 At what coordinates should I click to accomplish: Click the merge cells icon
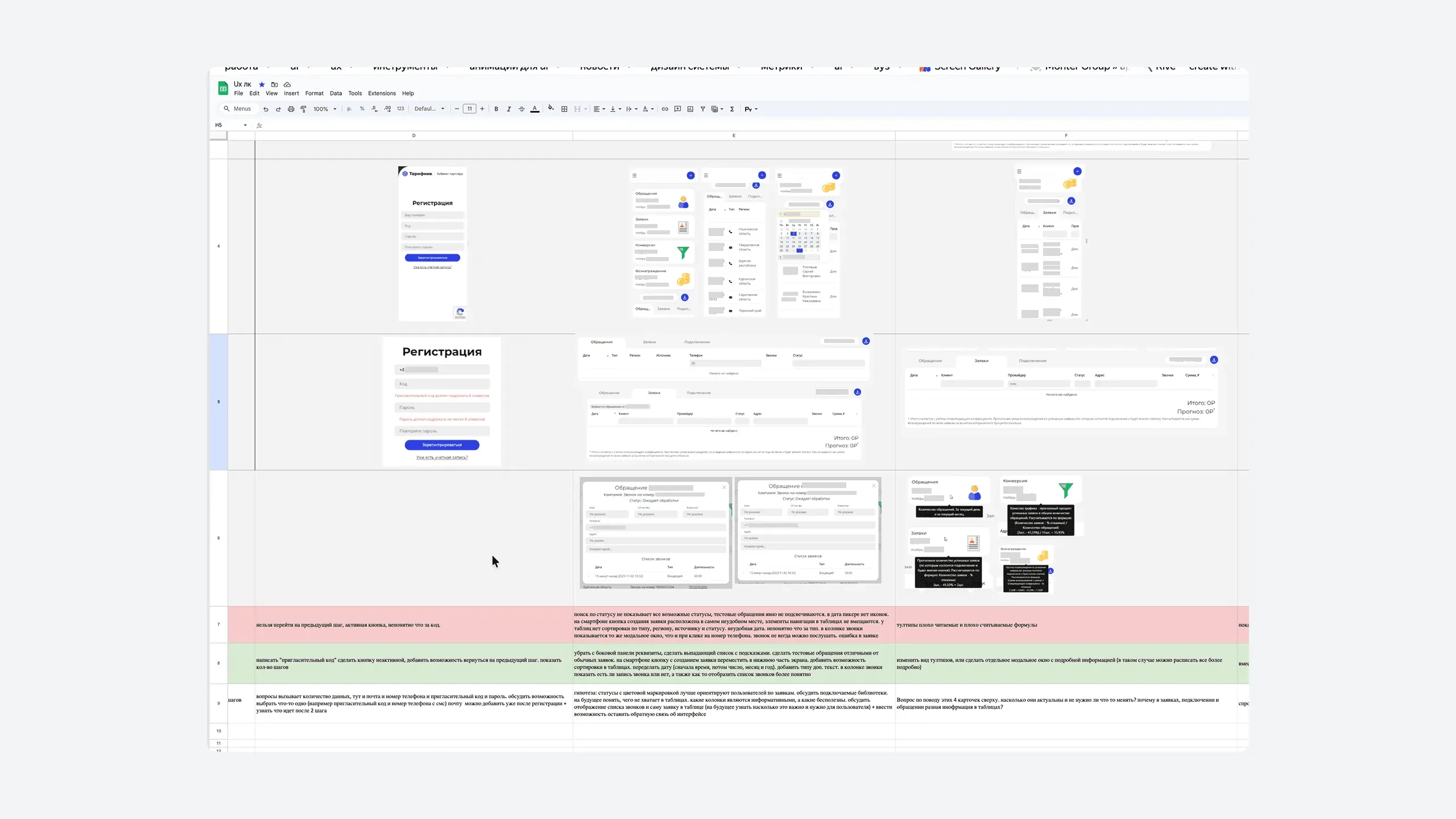[x=577, y=109]
